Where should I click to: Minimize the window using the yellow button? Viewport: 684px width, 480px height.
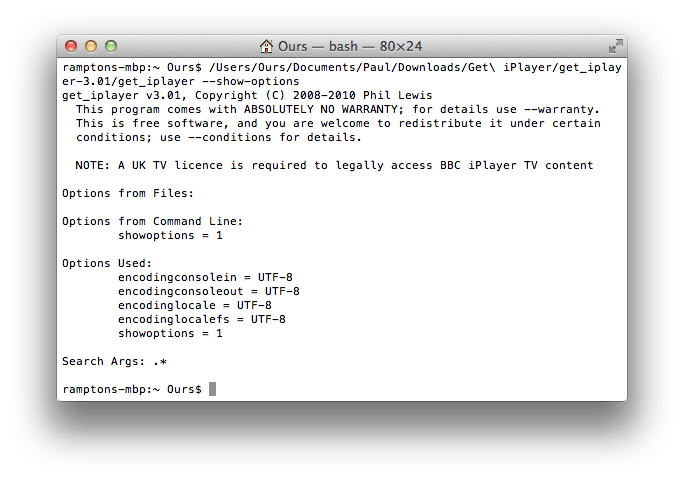(91, 46)
